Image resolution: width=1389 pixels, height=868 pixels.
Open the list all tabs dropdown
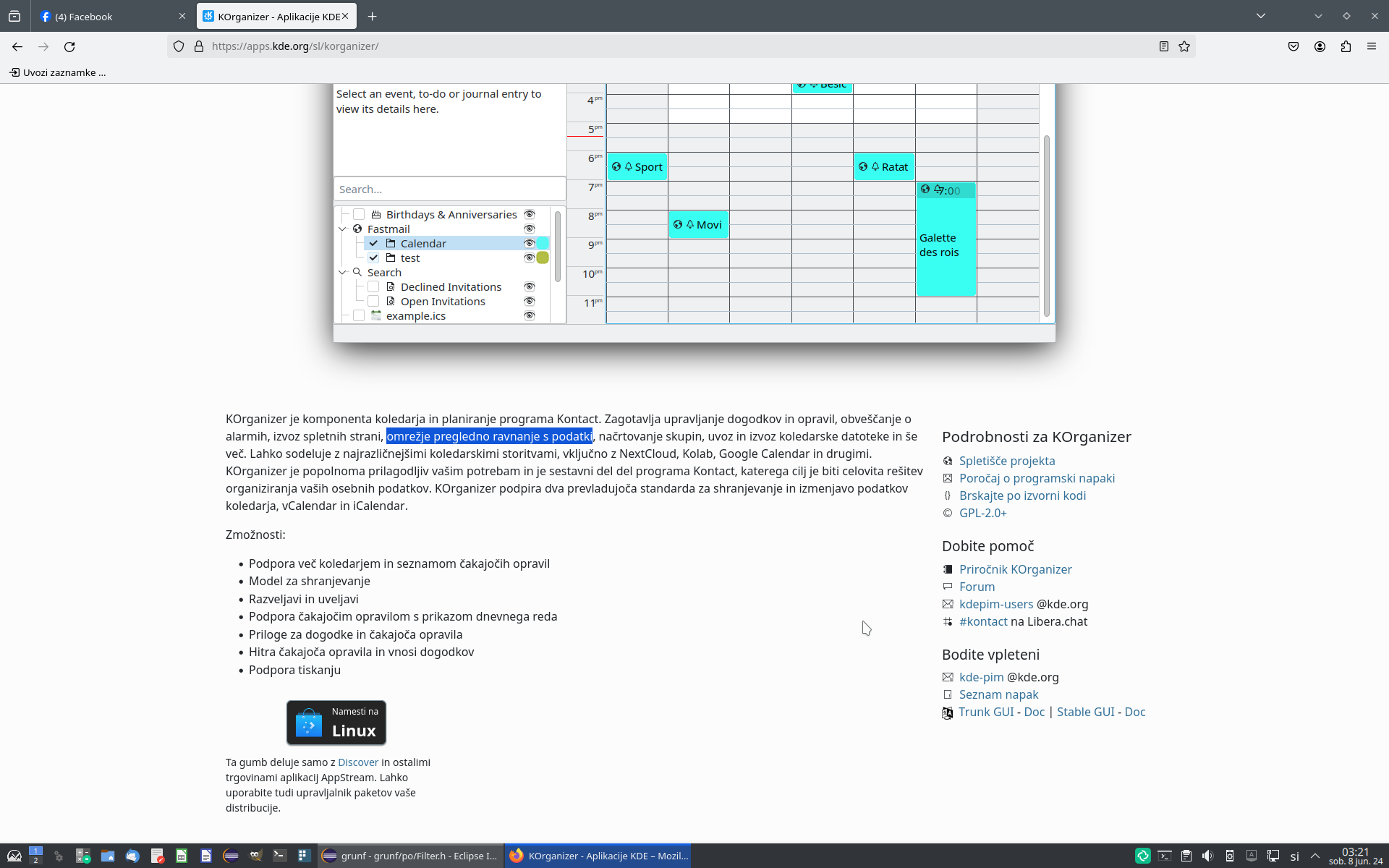point(1261,16)
